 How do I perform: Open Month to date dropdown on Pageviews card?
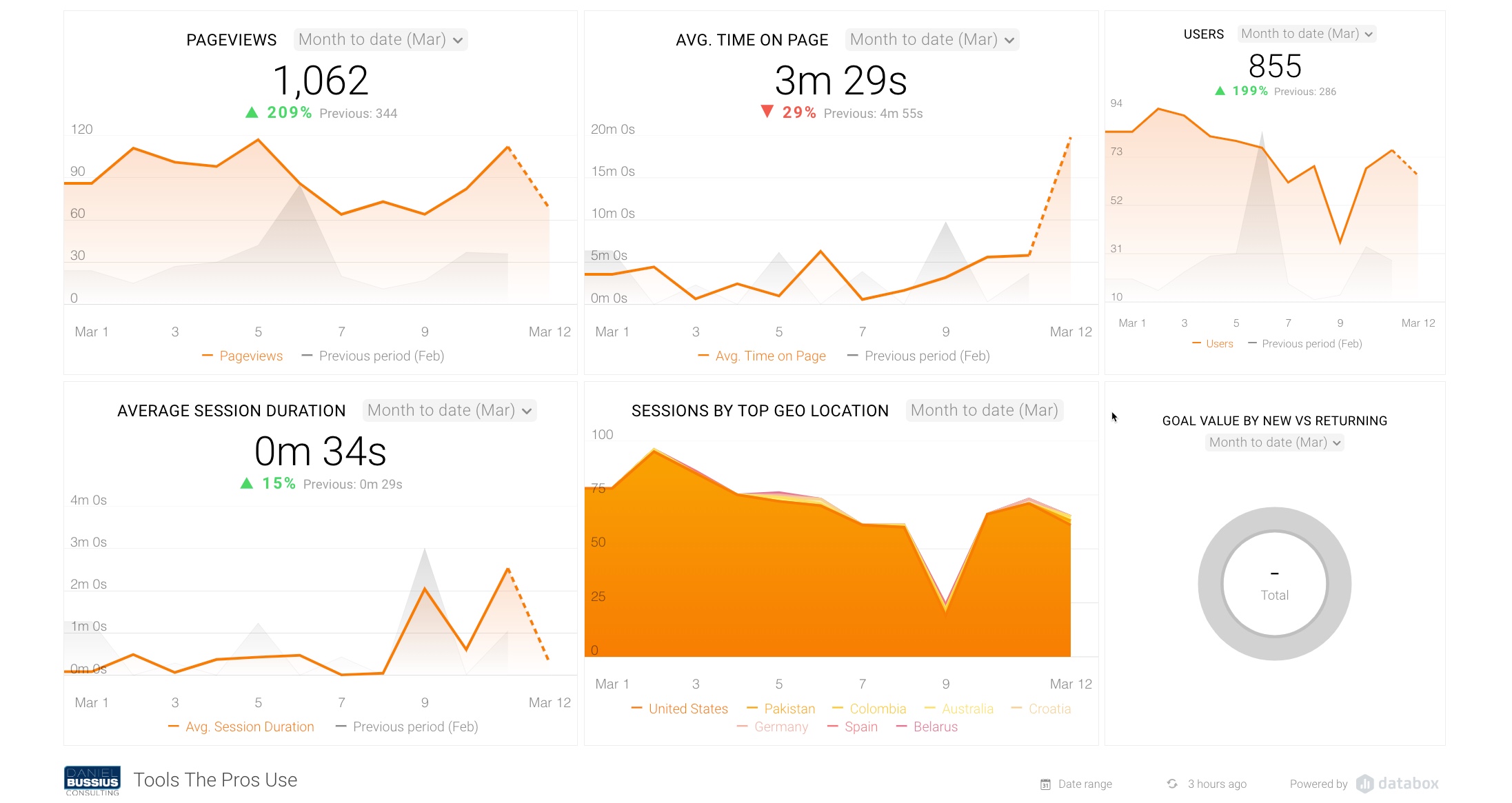point(380,39)
